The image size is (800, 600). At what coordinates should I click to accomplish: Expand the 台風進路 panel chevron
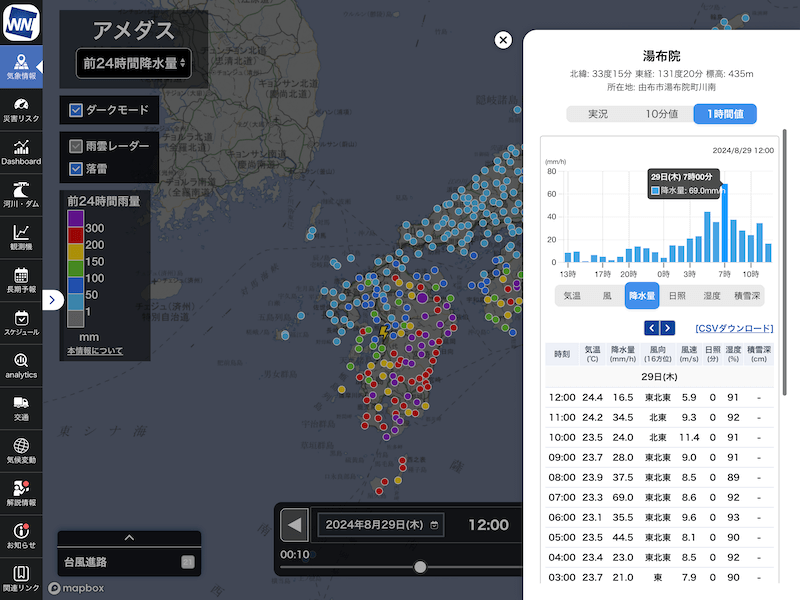point(129,537)
